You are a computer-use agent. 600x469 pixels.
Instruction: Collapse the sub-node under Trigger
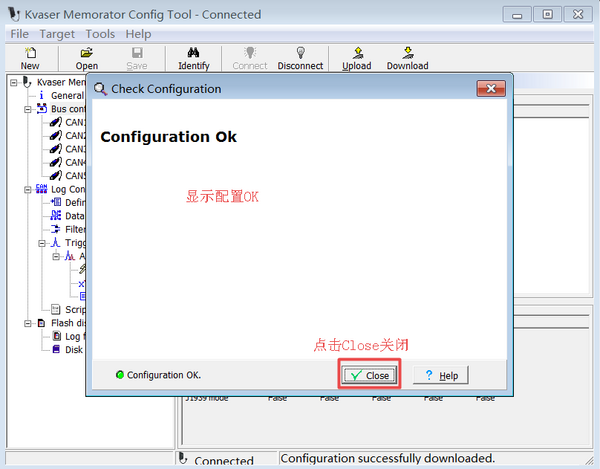point(56,257)
